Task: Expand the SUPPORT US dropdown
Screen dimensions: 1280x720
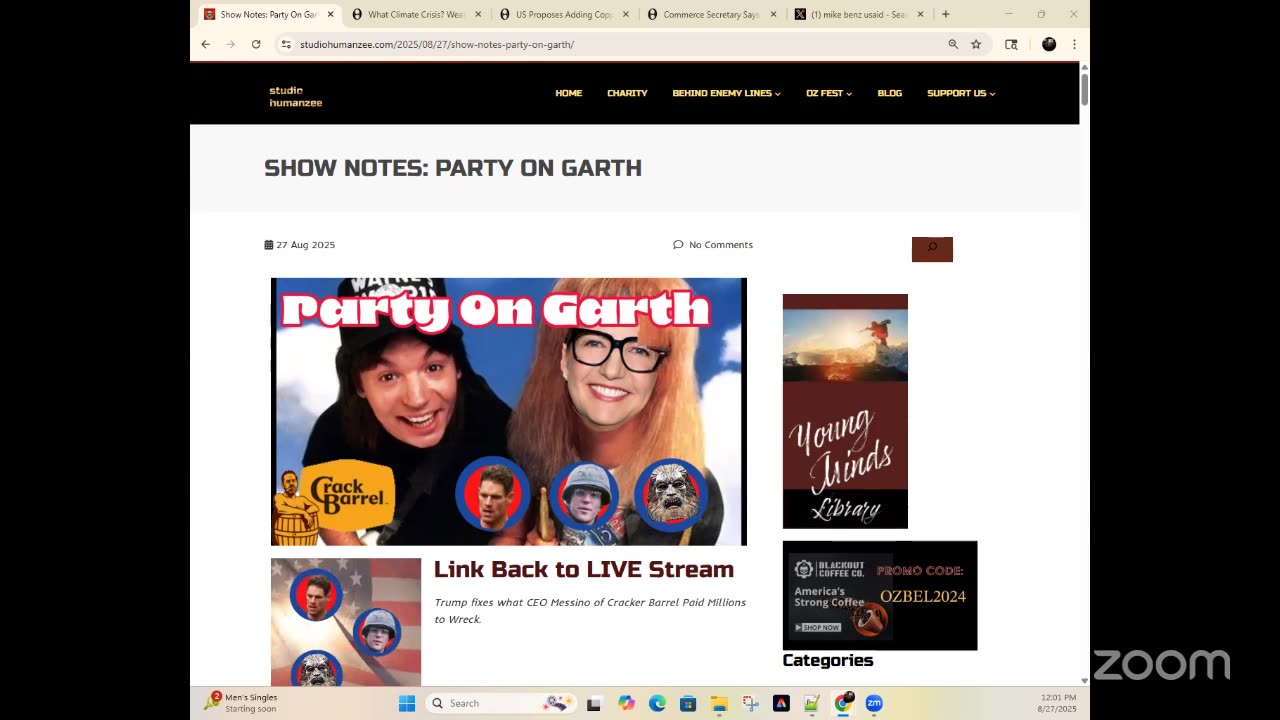Action: tap(961, 93)
